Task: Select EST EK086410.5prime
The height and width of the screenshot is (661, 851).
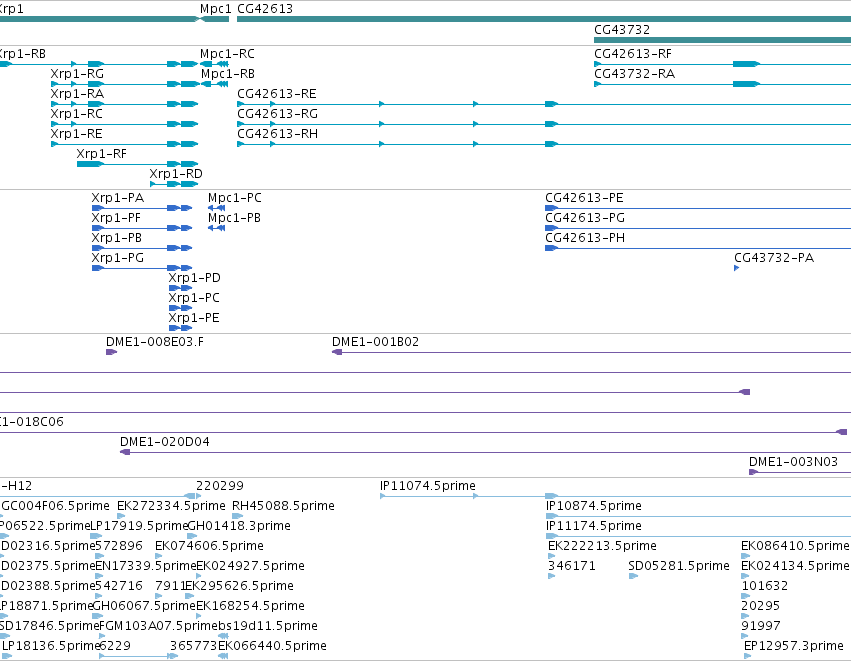Action: [795, 546]
